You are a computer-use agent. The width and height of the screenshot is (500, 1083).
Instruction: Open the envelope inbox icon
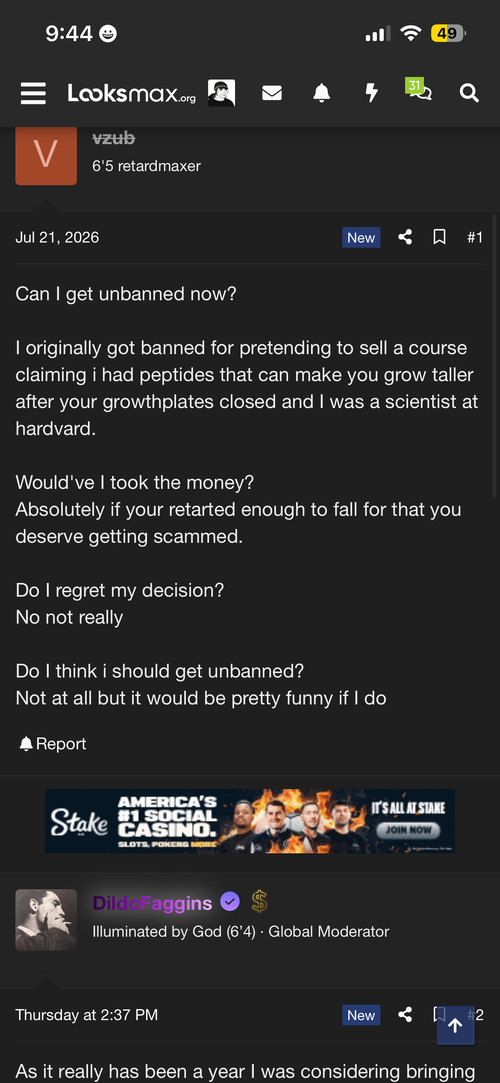pos(272,93)
